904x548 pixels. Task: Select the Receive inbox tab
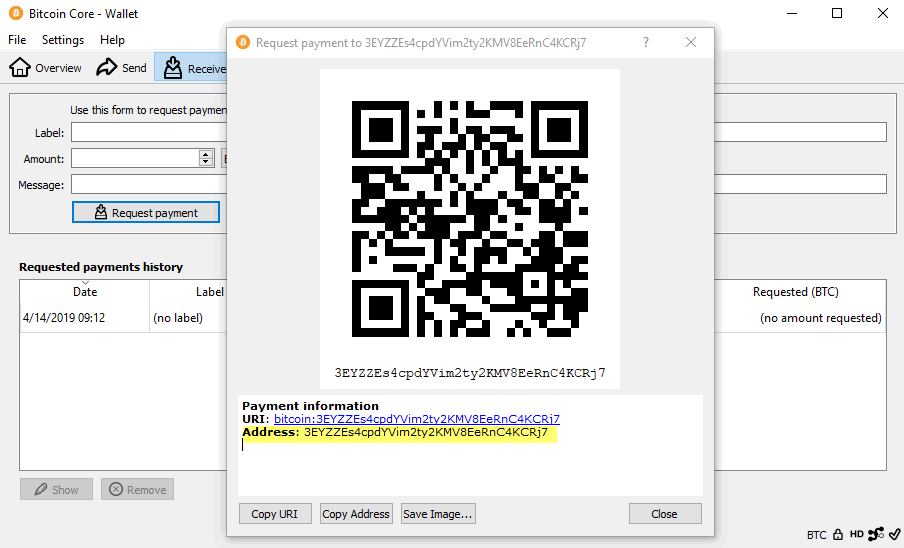[191, 68]
